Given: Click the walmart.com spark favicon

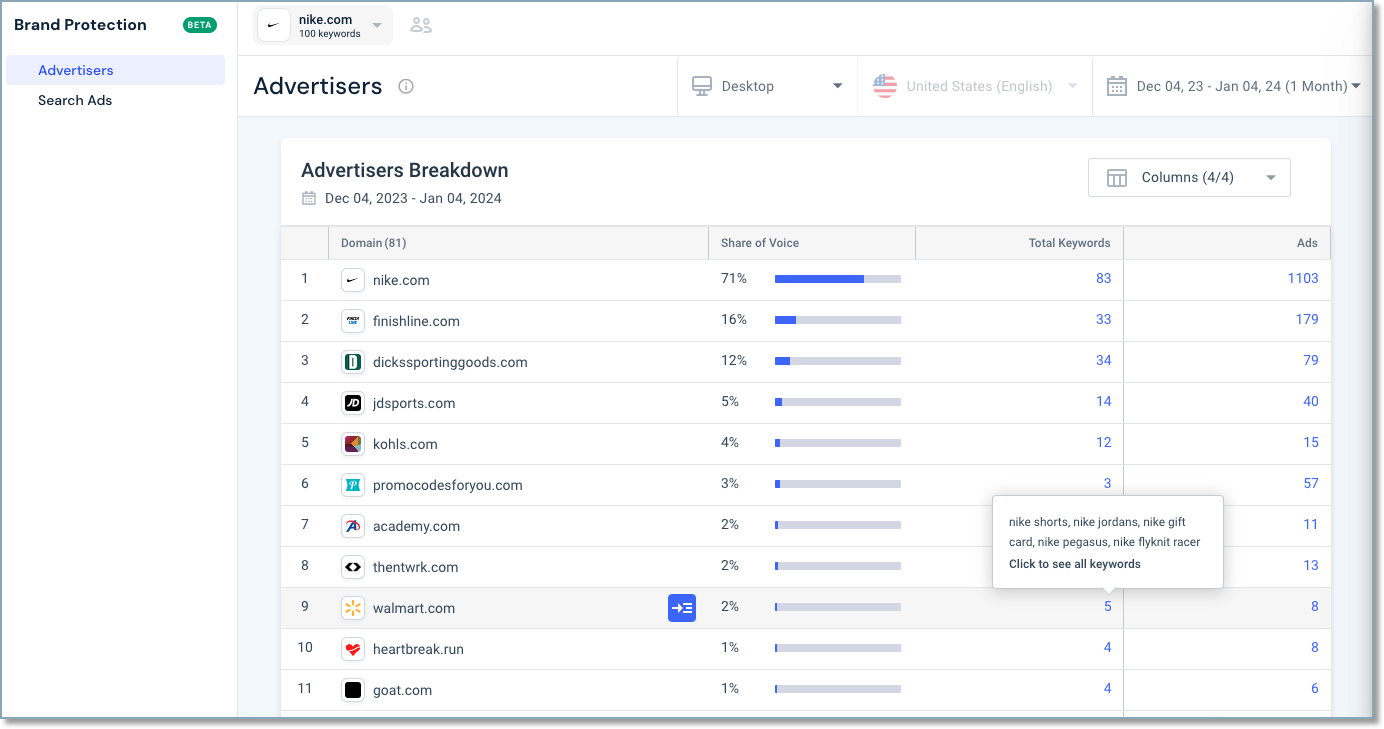Looking at the screenshot, I should (352, 608).
